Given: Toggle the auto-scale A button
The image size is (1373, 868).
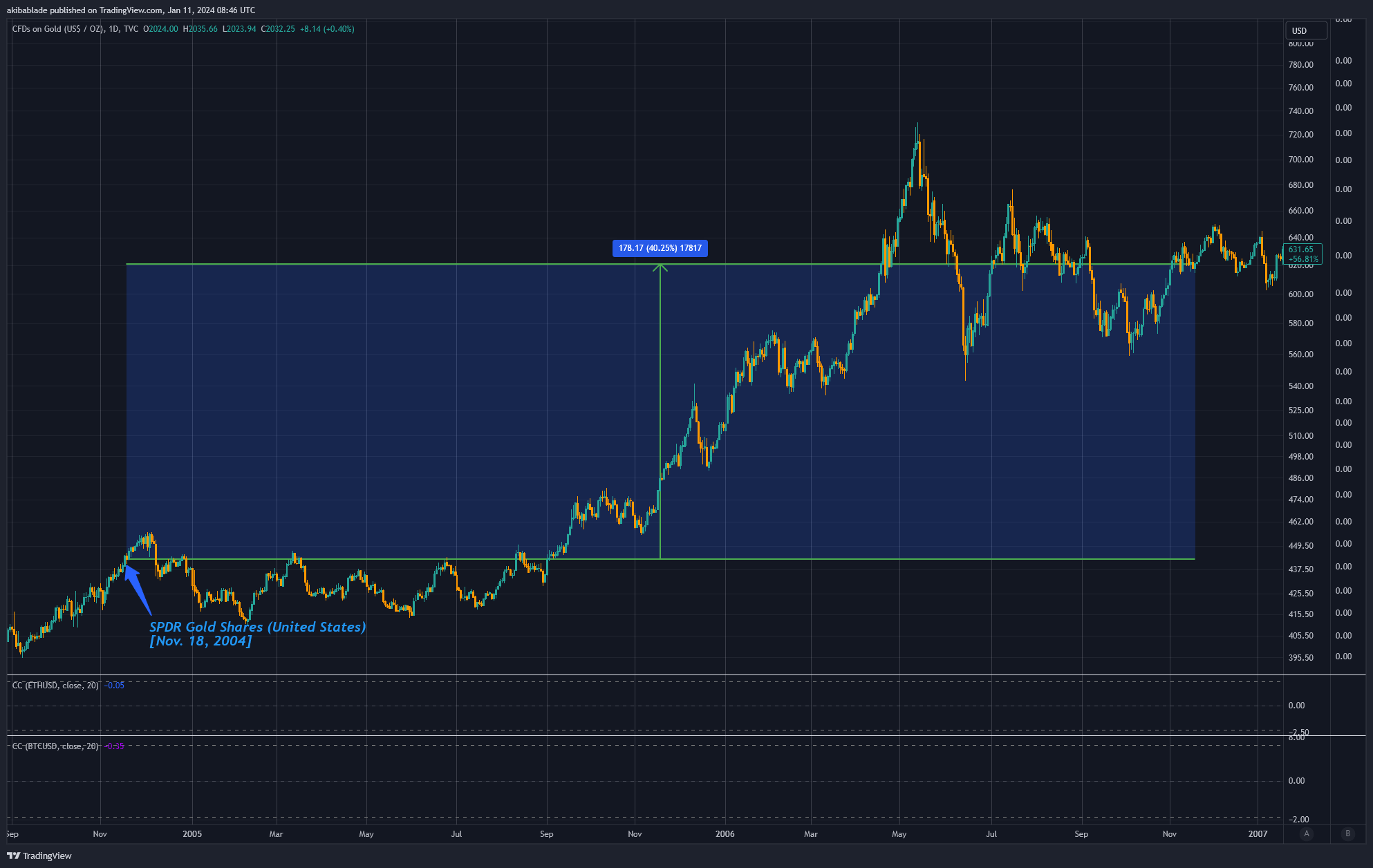Looking at the screenshot, I should [x=1306, y=833].
